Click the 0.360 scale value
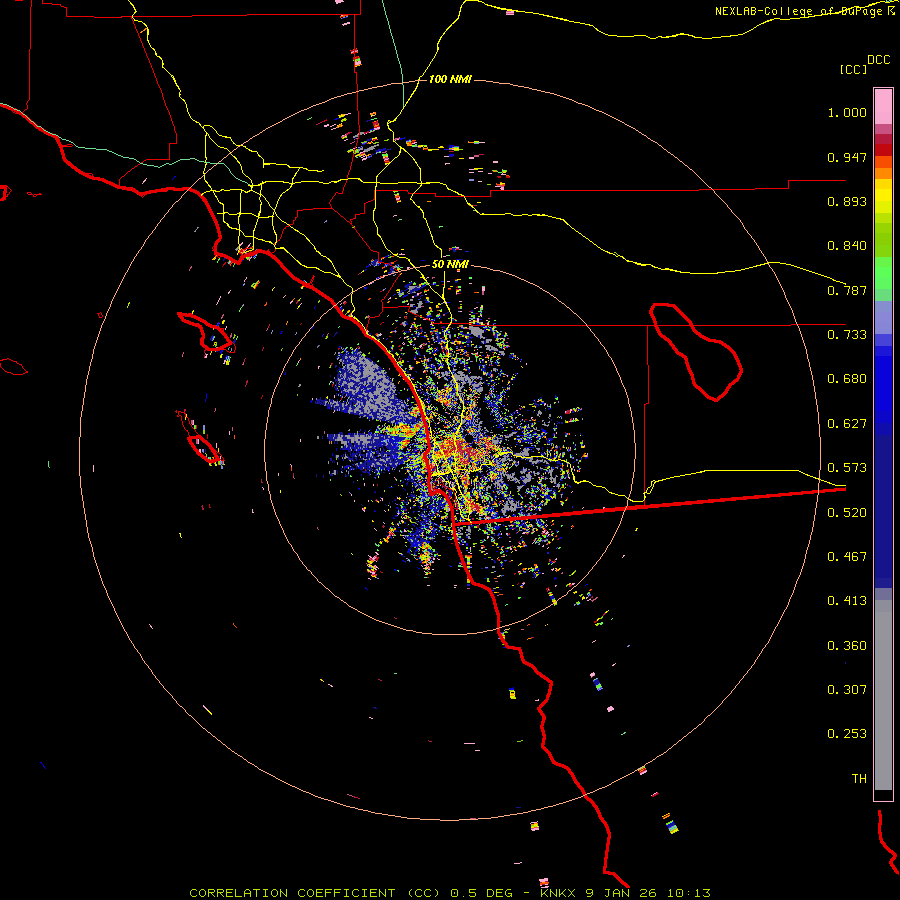900x900 pixels. 847,646
